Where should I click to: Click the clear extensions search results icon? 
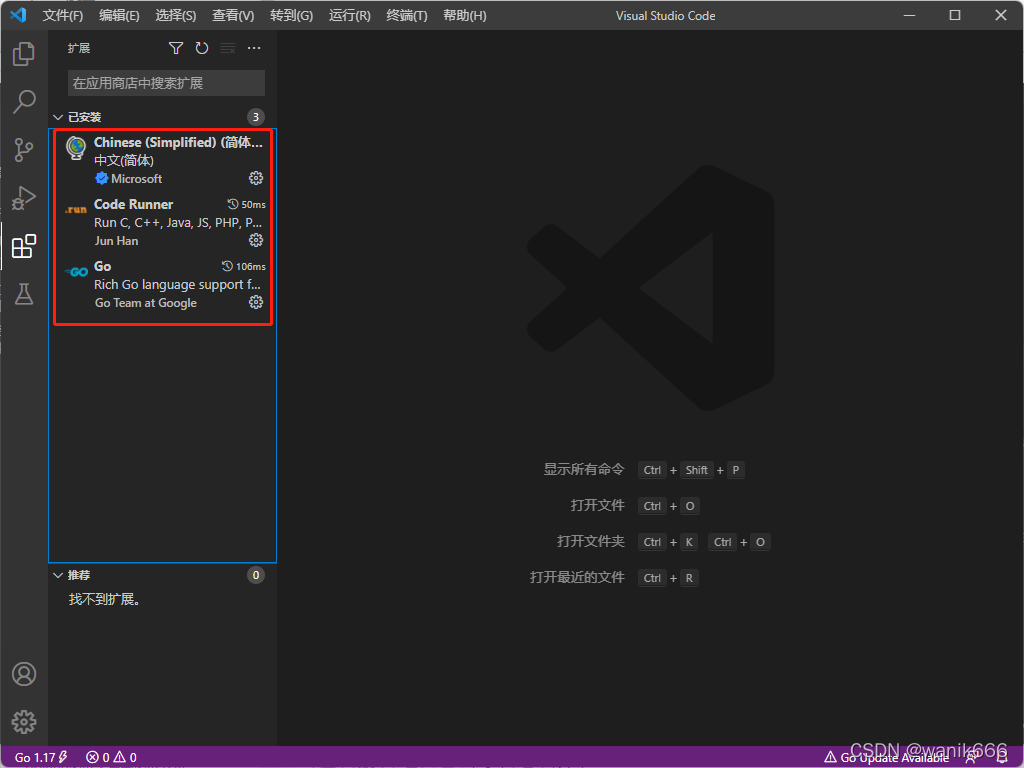(x=228, y=48)
